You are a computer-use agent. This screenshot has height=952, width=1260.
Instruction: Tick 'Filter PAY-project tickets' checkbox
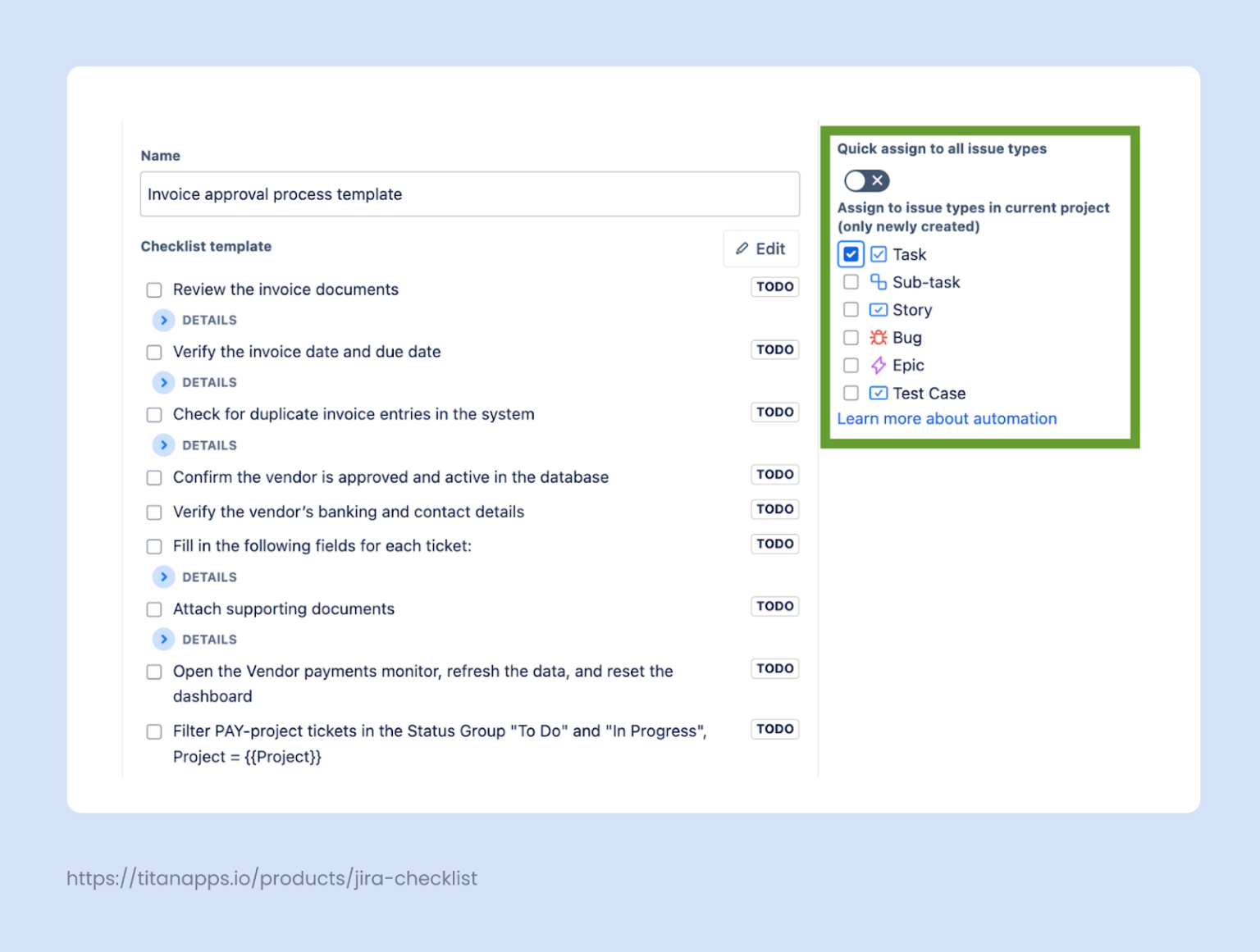(154, 732)
